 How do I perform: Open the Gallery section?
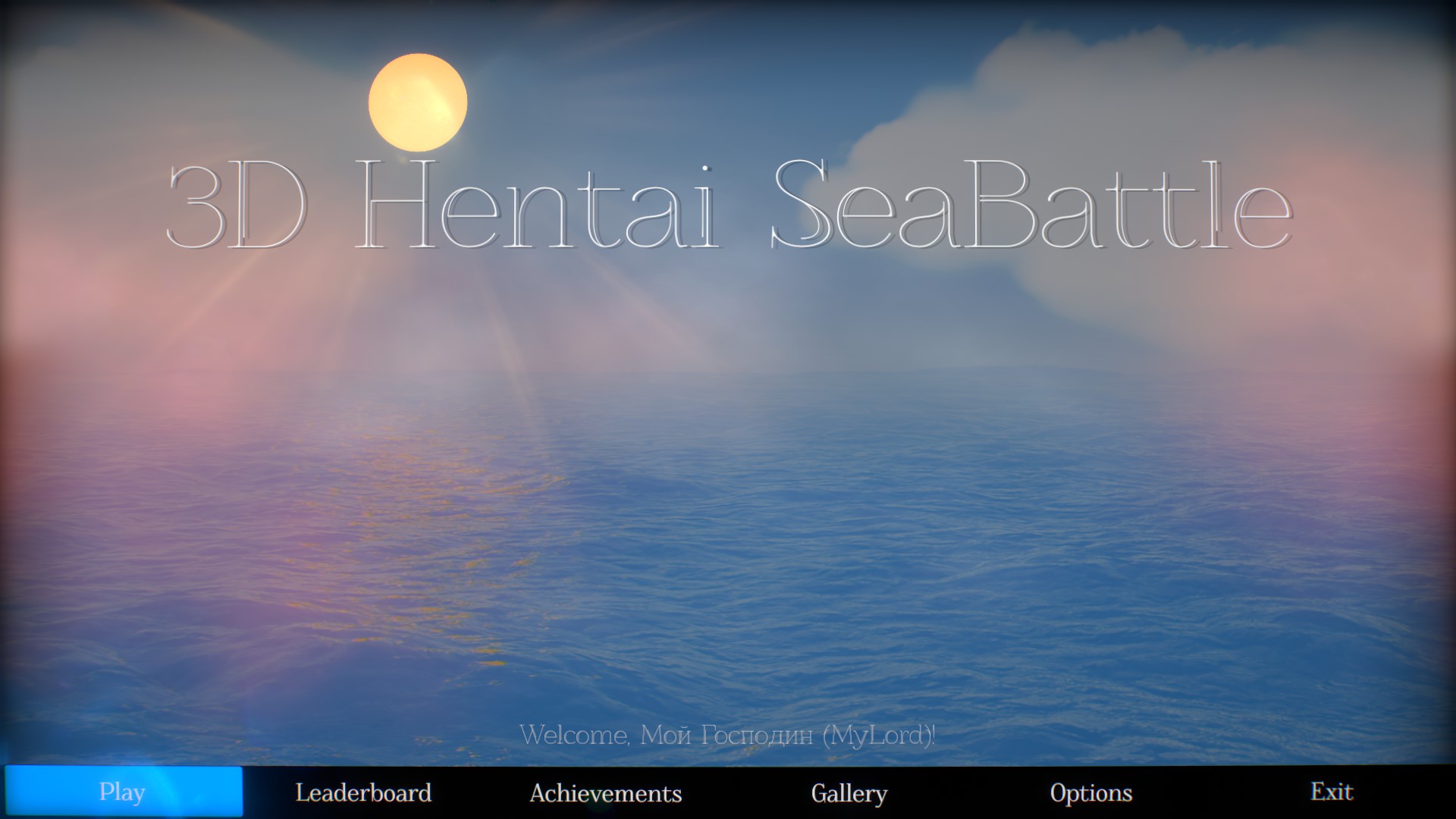pos(849,792)
